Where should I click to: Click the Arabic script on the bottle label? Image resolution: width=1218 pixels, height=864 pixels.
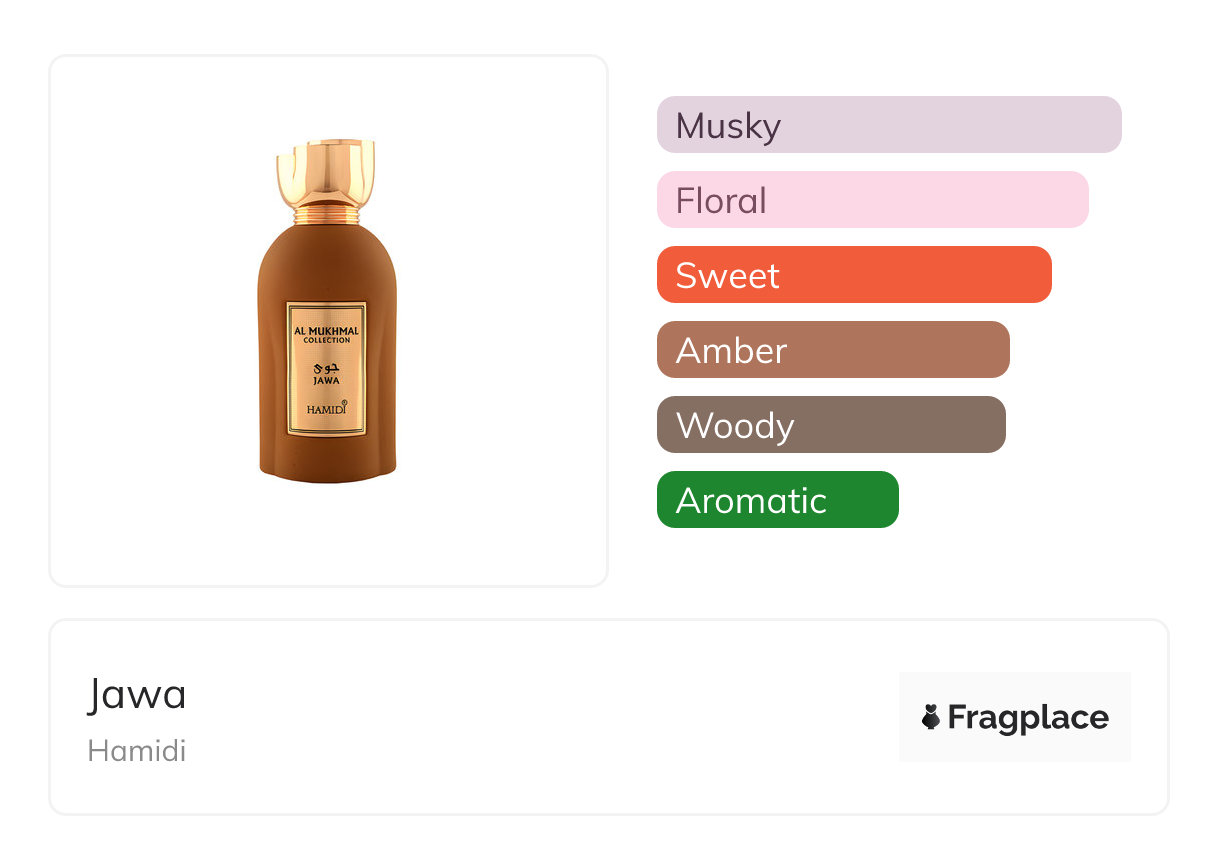(326, 366)
